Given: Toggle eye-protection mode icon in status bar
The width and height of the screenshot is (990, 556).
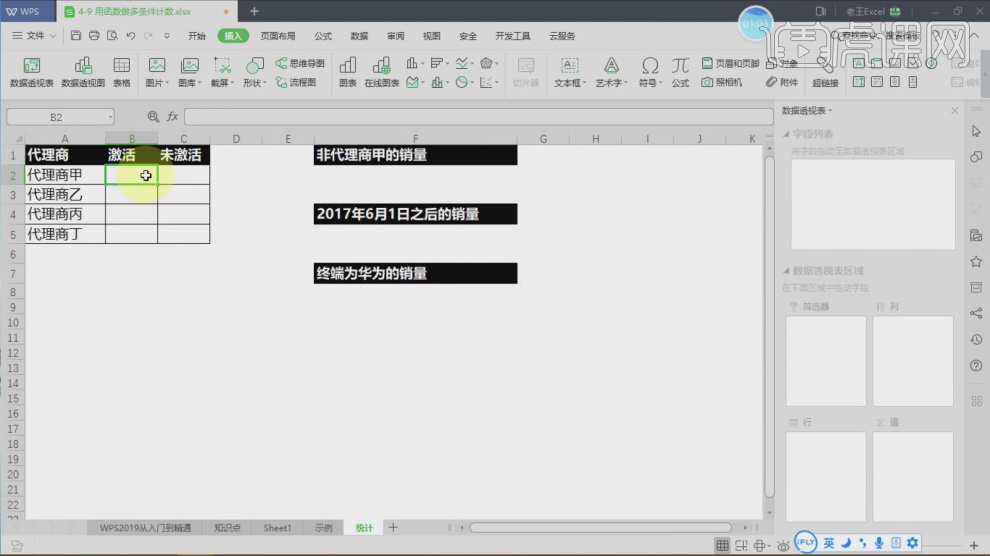Looking at the screenshot, I should [x=783, y=545].
